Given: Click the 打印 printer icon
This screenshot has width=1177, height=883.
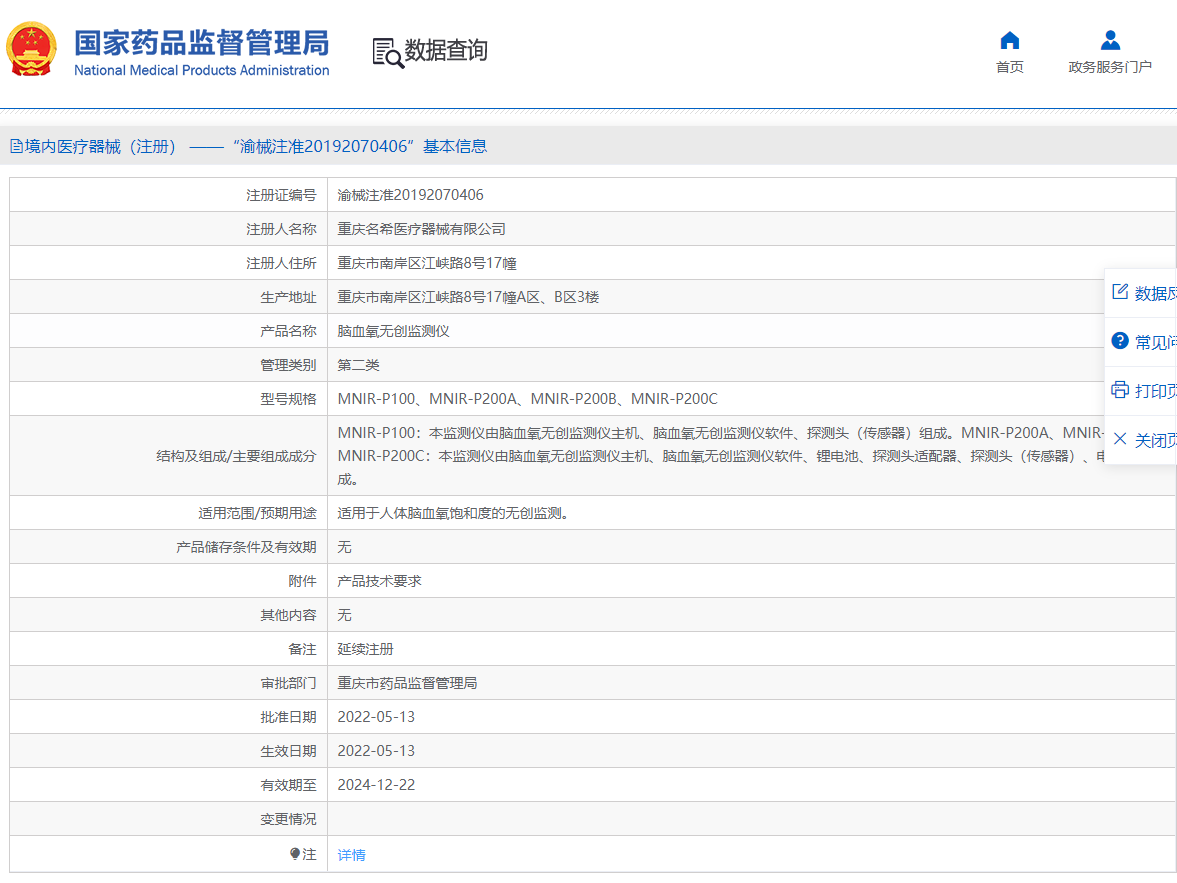Looking at the screenshot, I should tap(1119, 390).
